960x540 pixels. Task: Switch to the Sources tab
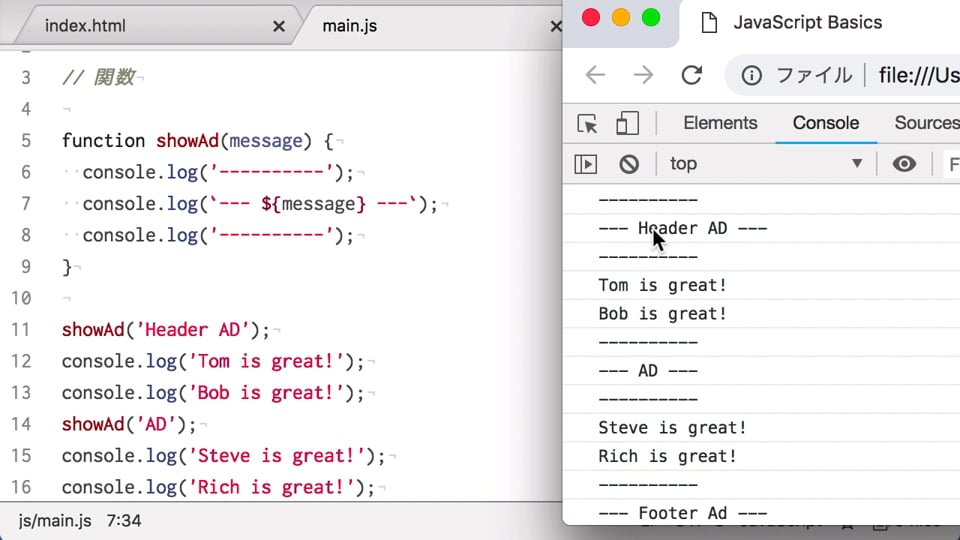[x=927, y=123]
